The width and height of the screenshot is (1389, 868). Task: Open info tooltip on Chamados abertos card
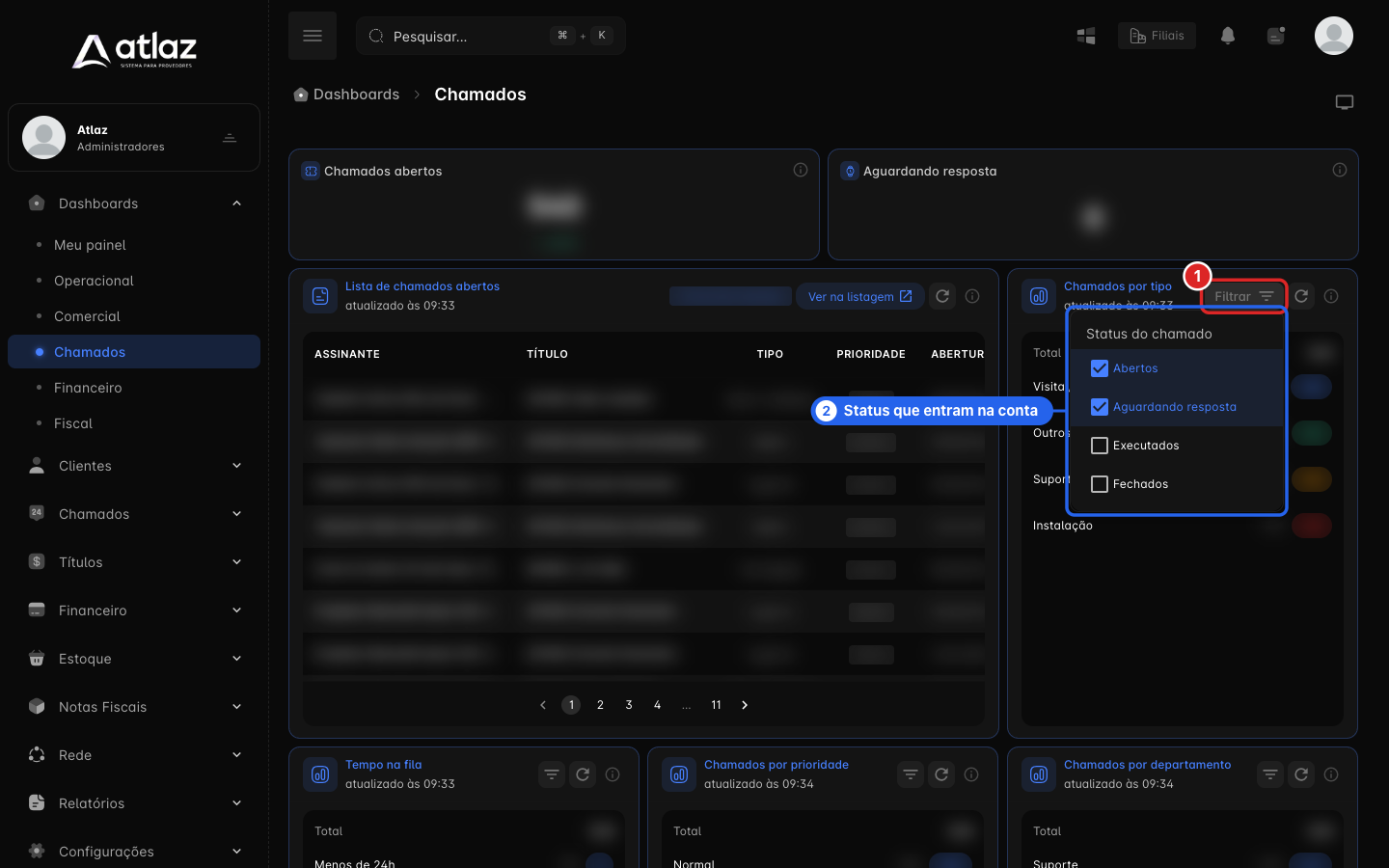coord(801,170)
